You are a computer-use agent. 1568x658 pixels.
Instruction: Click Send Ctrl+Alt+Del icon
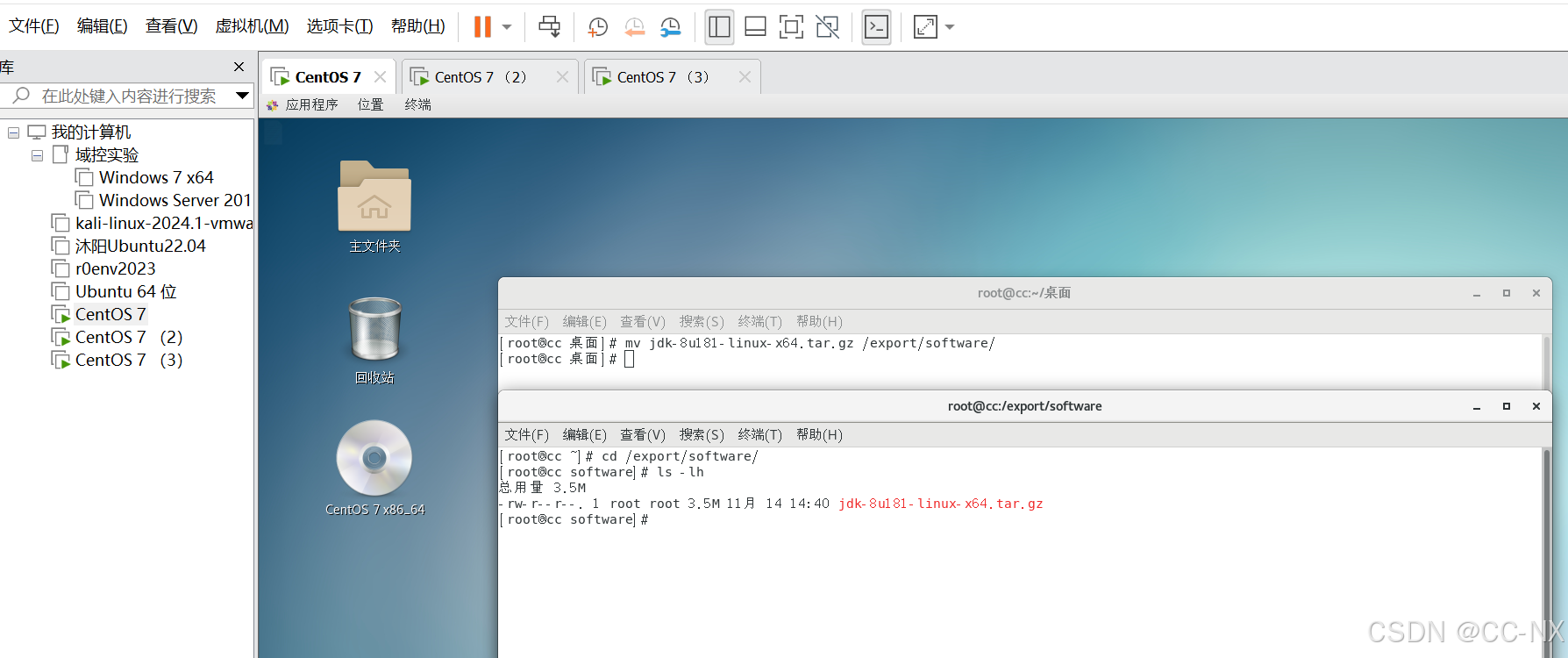550,26
